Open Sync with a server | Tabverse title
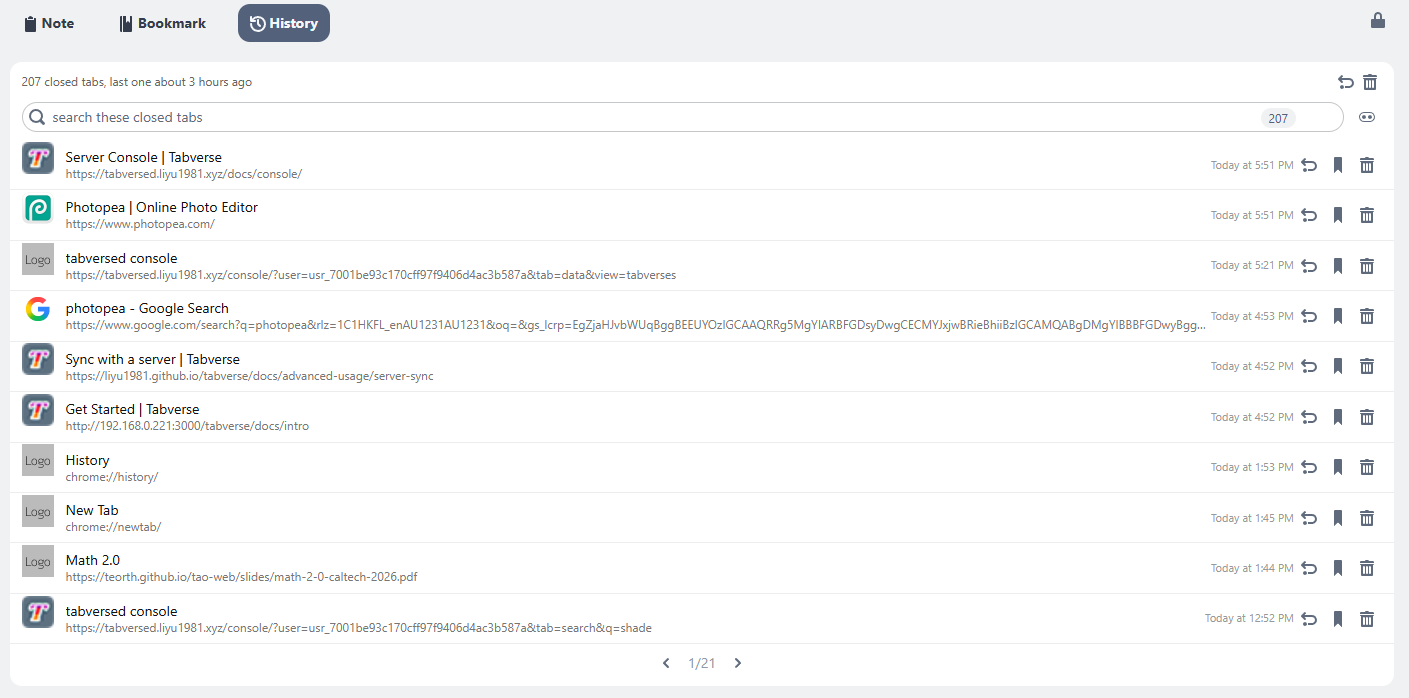 (153, 359)
